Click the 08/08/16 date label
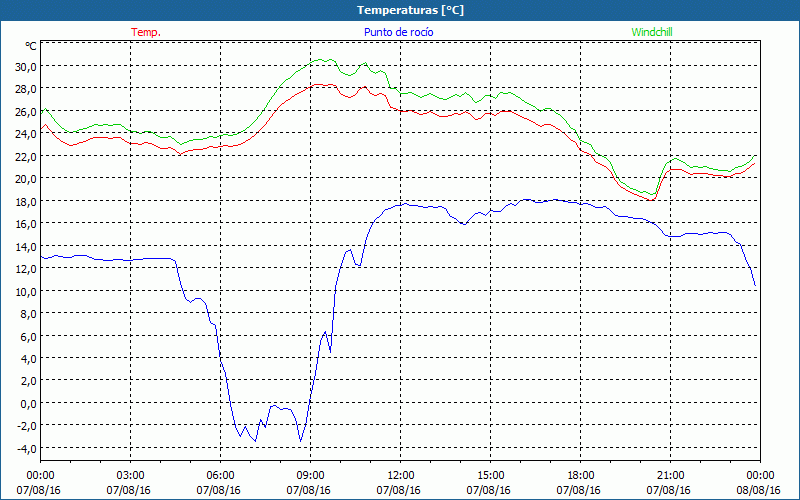 click(758, 490)
